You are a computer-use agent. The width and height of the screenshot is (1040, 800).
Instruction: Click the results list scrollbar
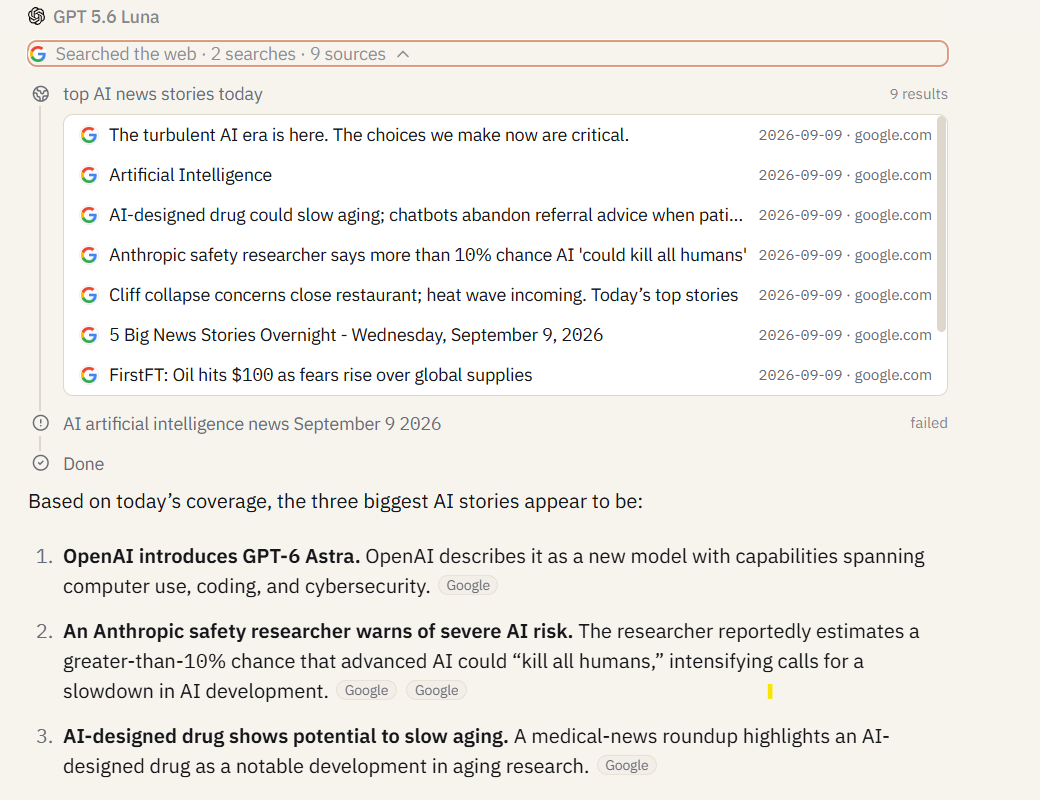pyautogui.click(x=941, y=224)
